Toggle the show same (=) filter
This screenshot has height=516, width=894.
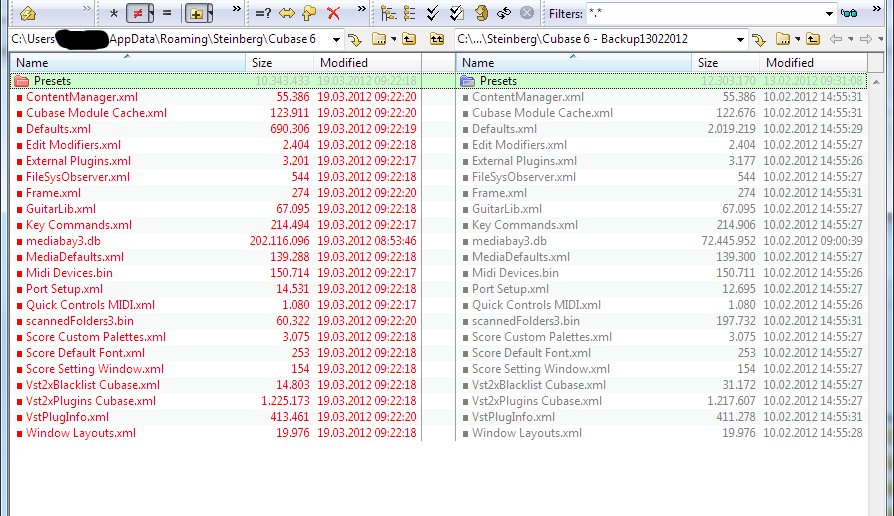point(167,13)
